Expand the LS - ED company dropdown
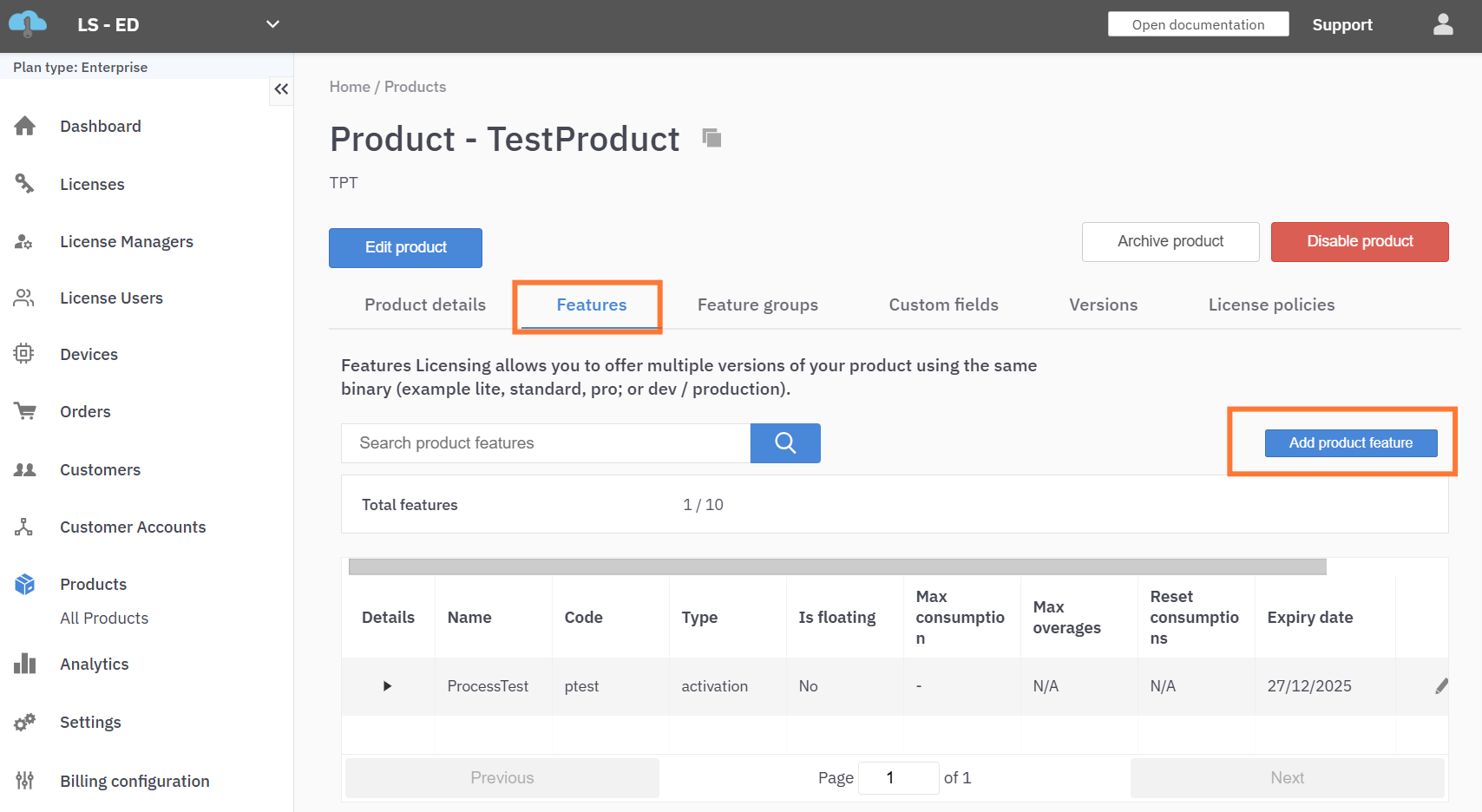Image resolution: width=1482 pixels, height=812 pixels. 272,24
